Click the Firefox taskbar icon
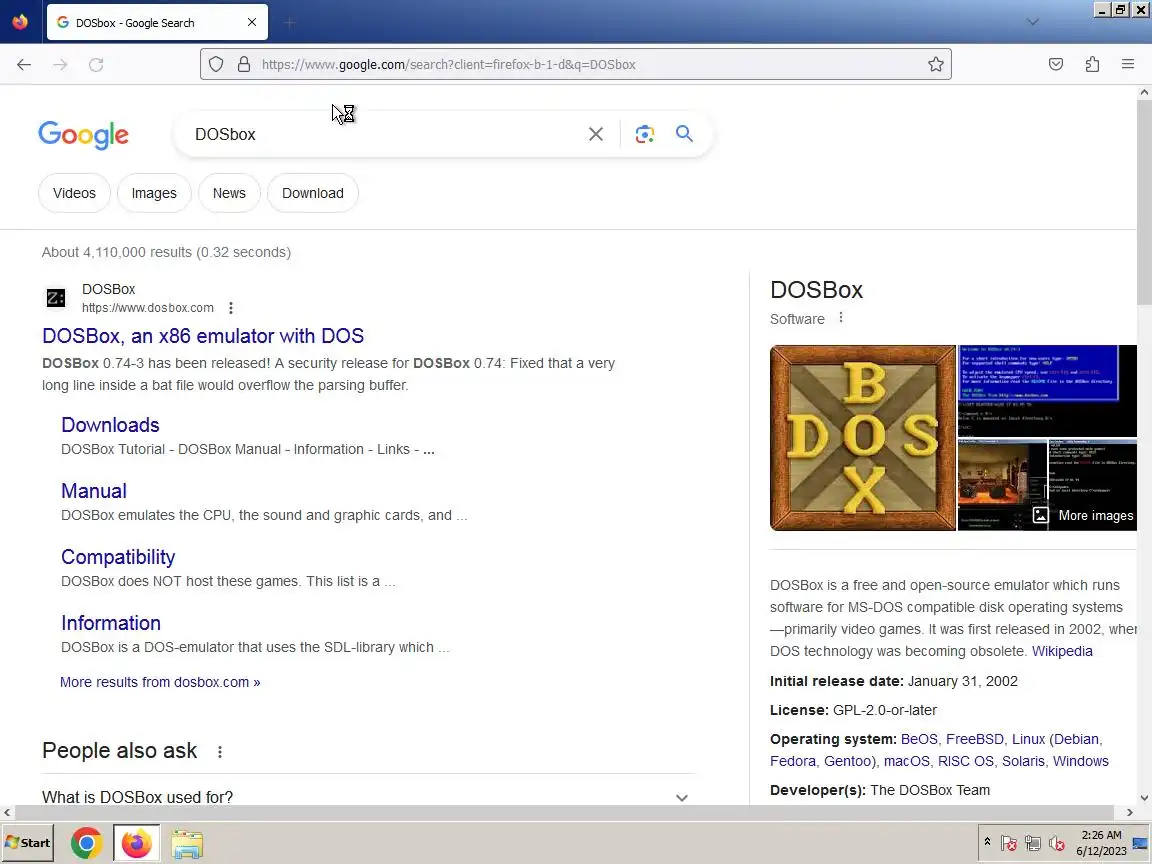The image size is (1152, 864). [x=136, y=843]
